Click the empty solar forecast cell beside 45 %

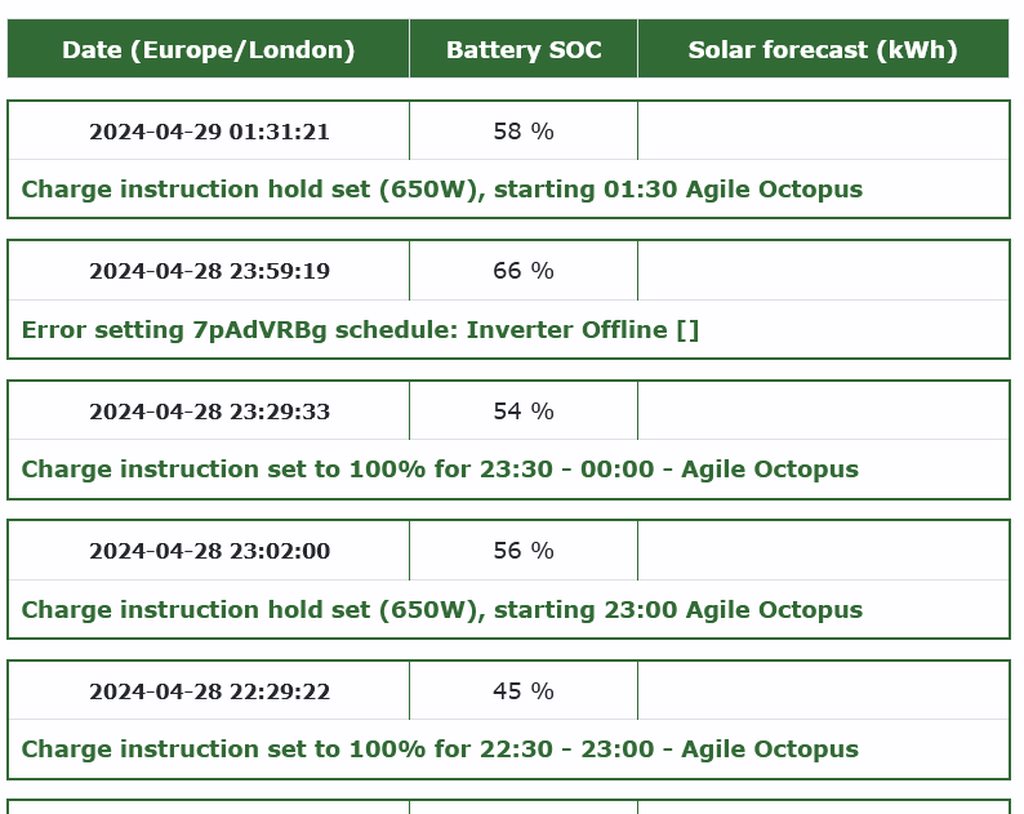pos(822,691)
